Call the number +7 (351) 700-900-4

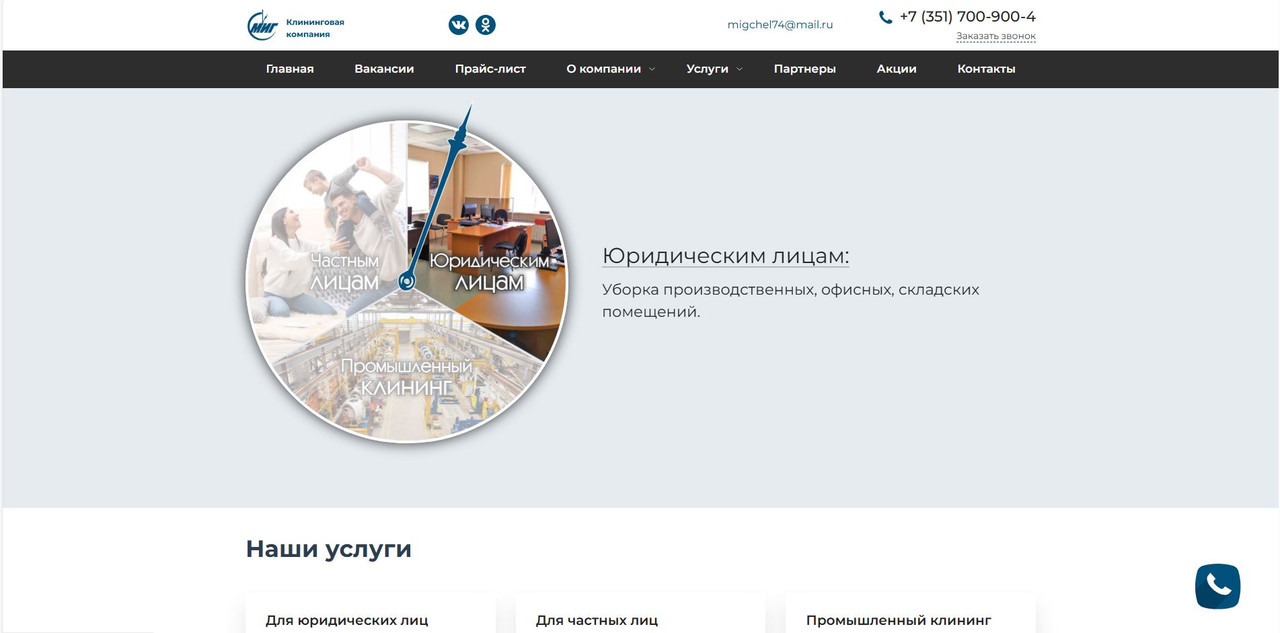tap(968, 16)
